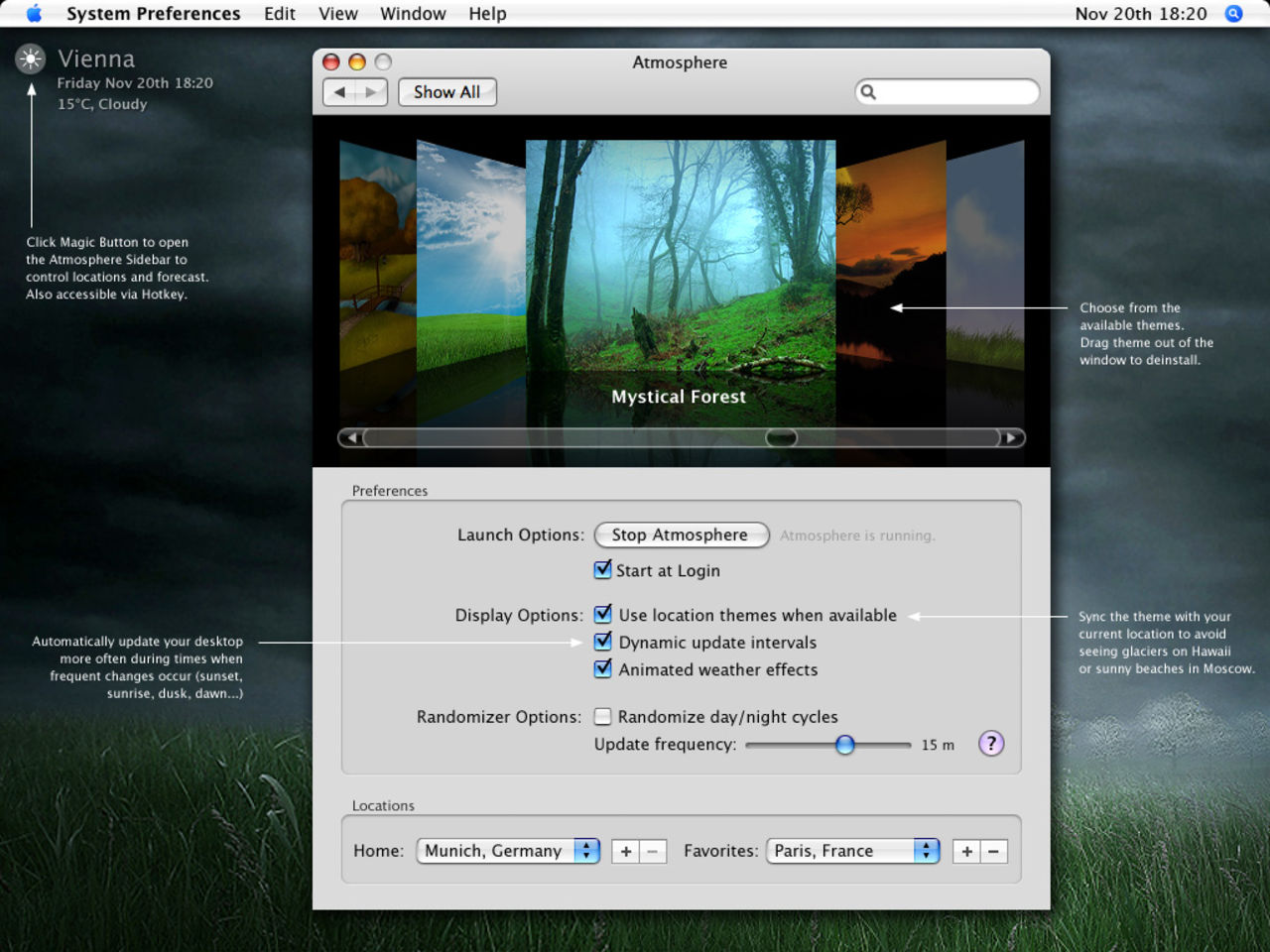
Task: Expand the Favorites dropdown showing Paris, France
Action: (852, 851)
